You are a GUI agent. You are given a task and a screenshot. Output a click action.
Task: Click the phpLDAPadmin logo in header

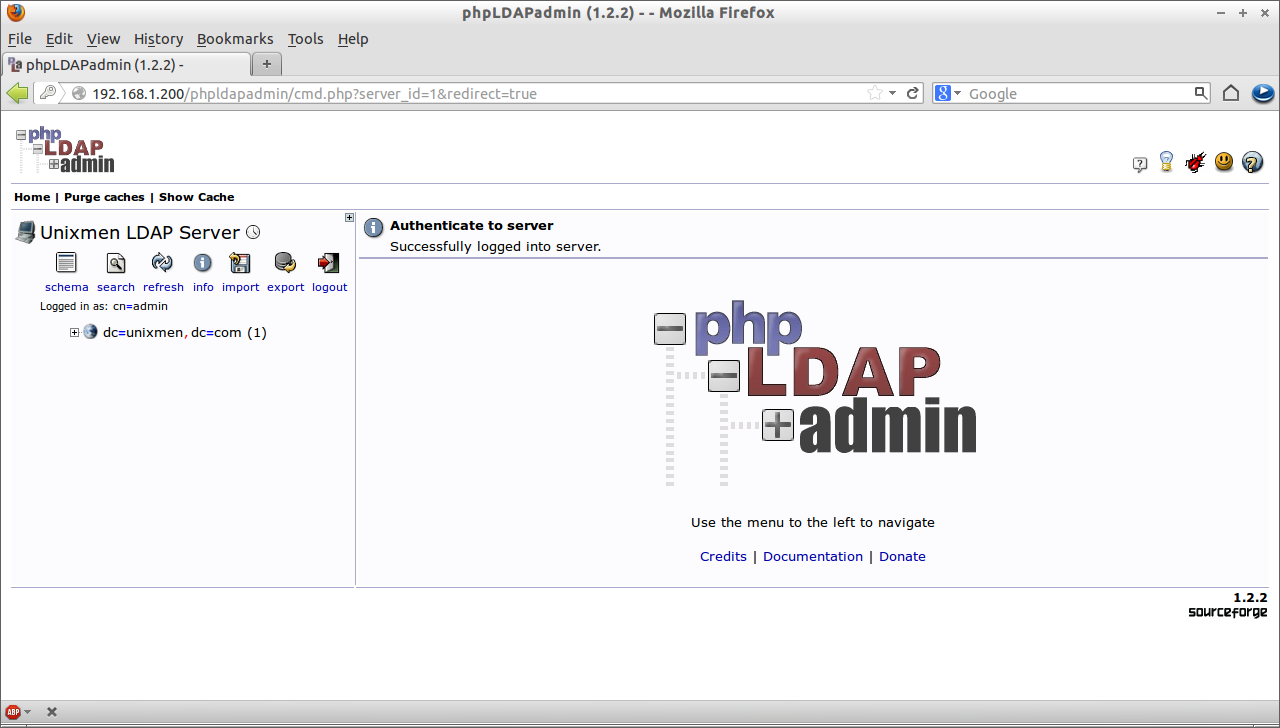(x=66, y=150)
